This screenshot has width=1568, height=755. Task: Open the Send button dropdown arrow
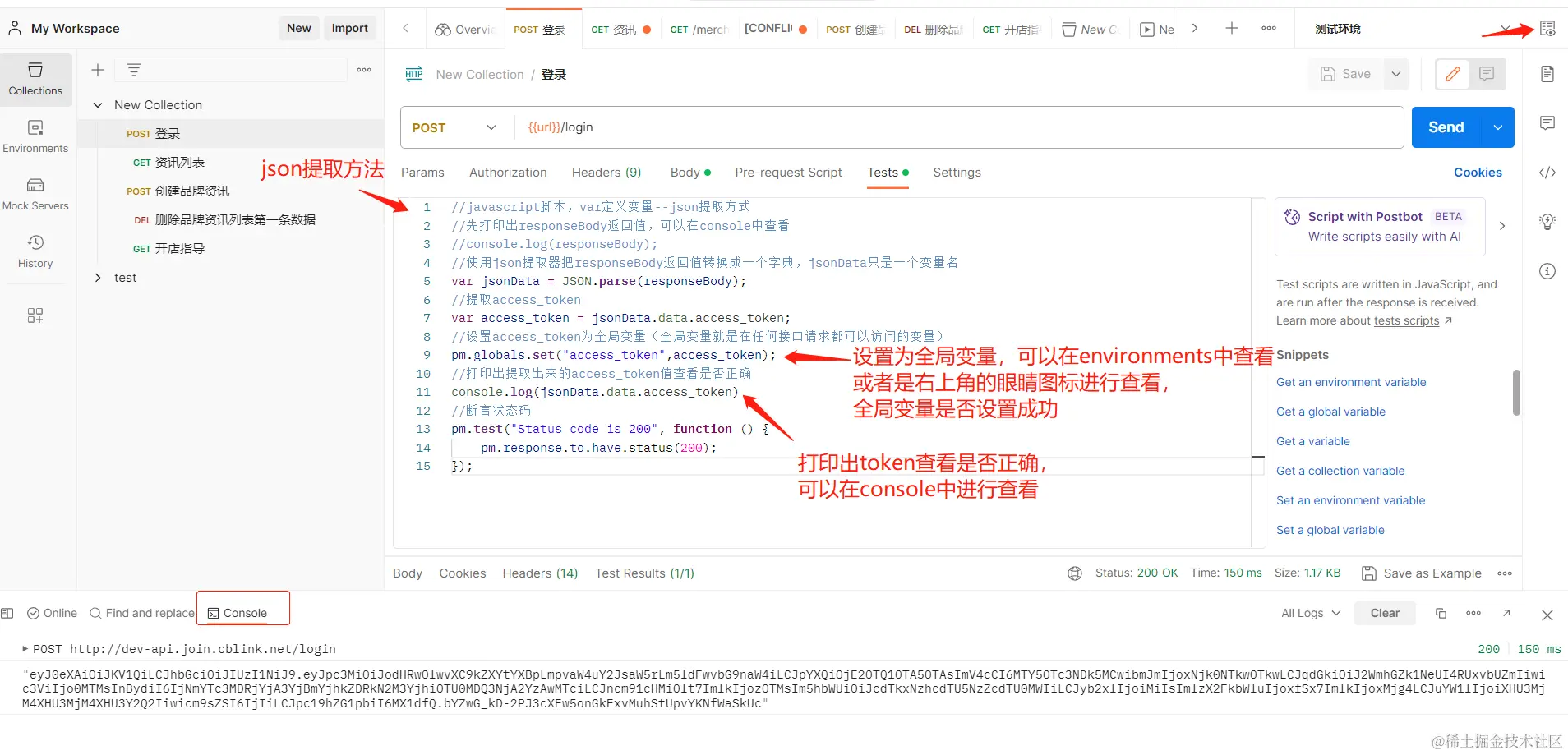coord(1498,127)
